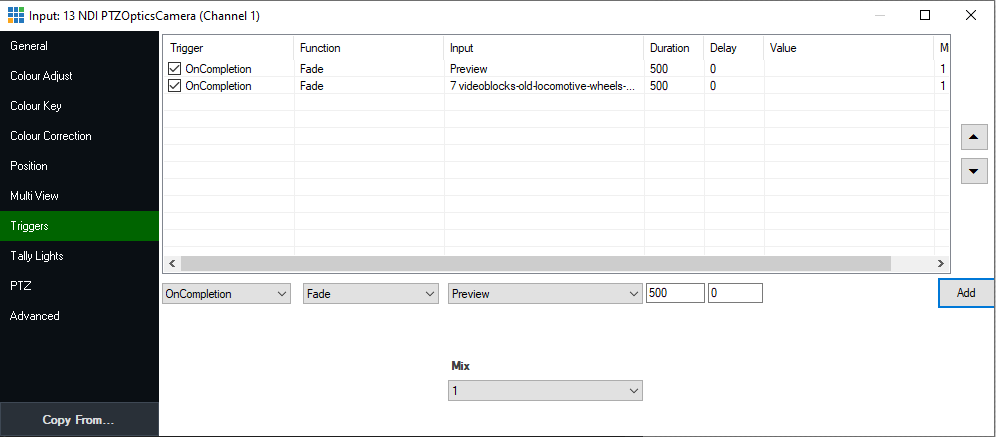Open the Mix dropdown showing 1
The image size is (996, 437).
coord(546,391)
